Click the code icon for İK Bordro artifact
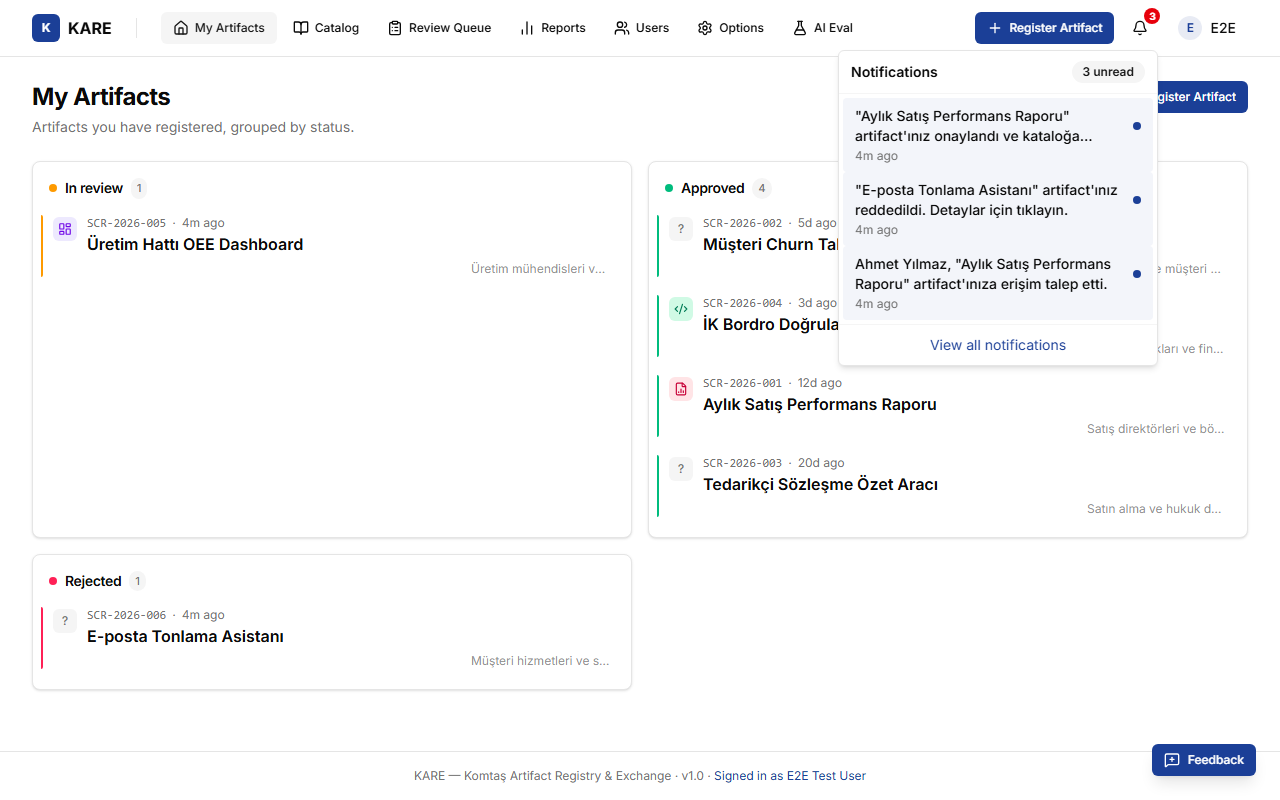 point(681,309)
